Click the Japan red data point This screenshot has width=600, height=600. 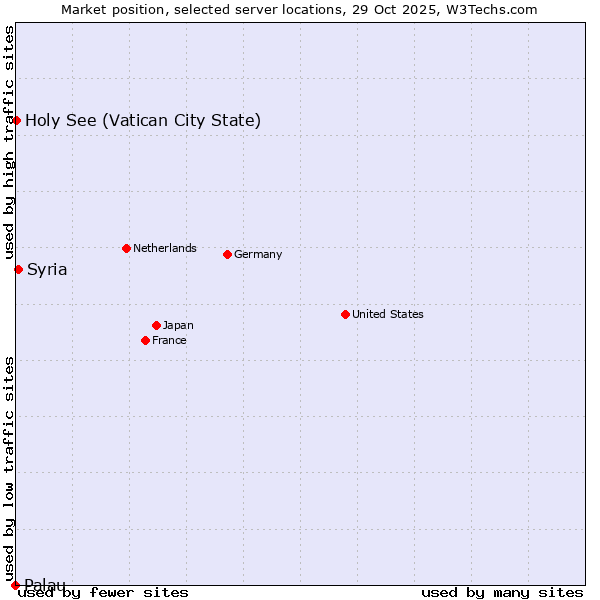click(x=156, y=325)
